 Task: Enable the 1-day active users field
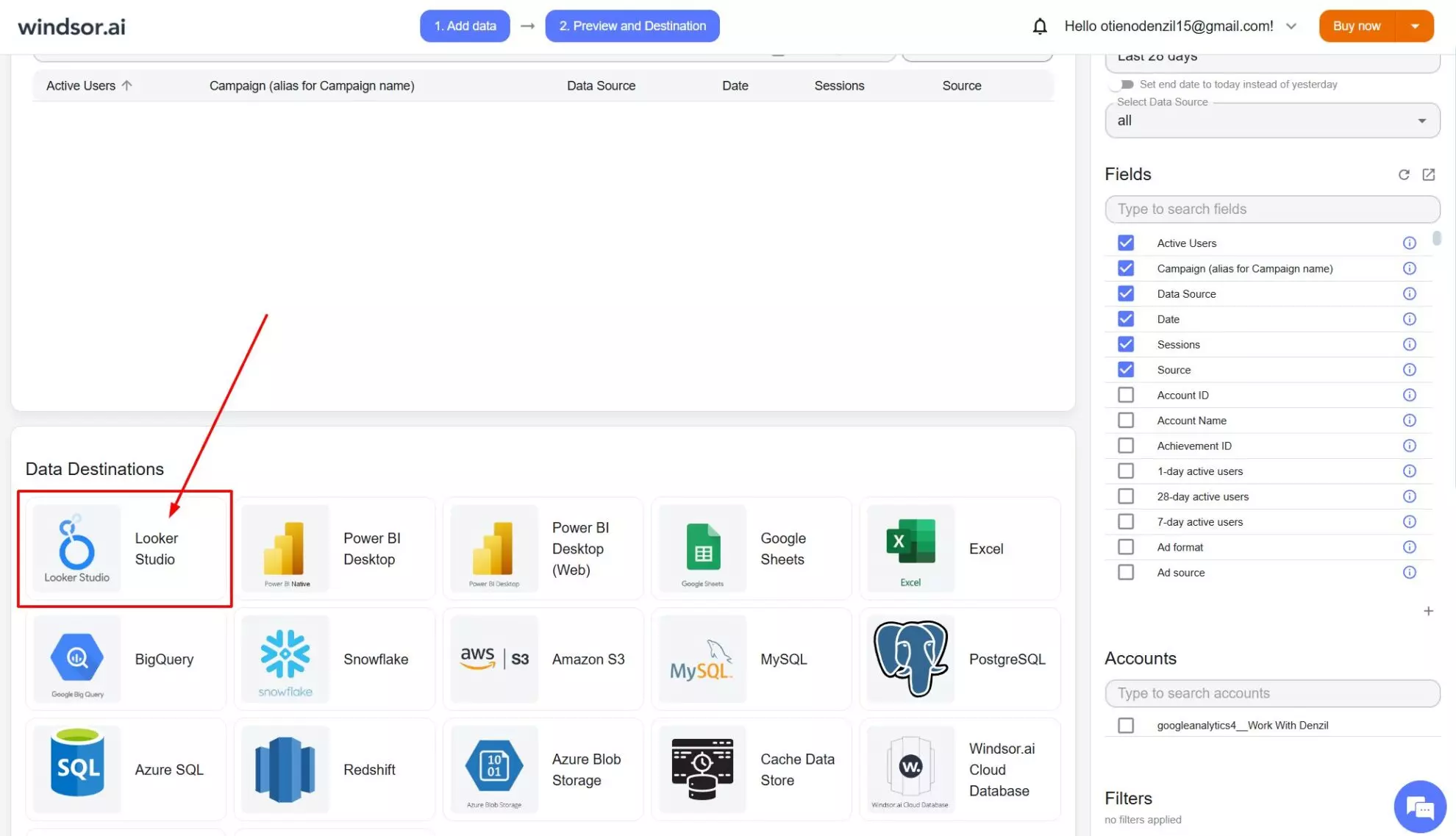pyautogui.click(x=1125, y=471)
